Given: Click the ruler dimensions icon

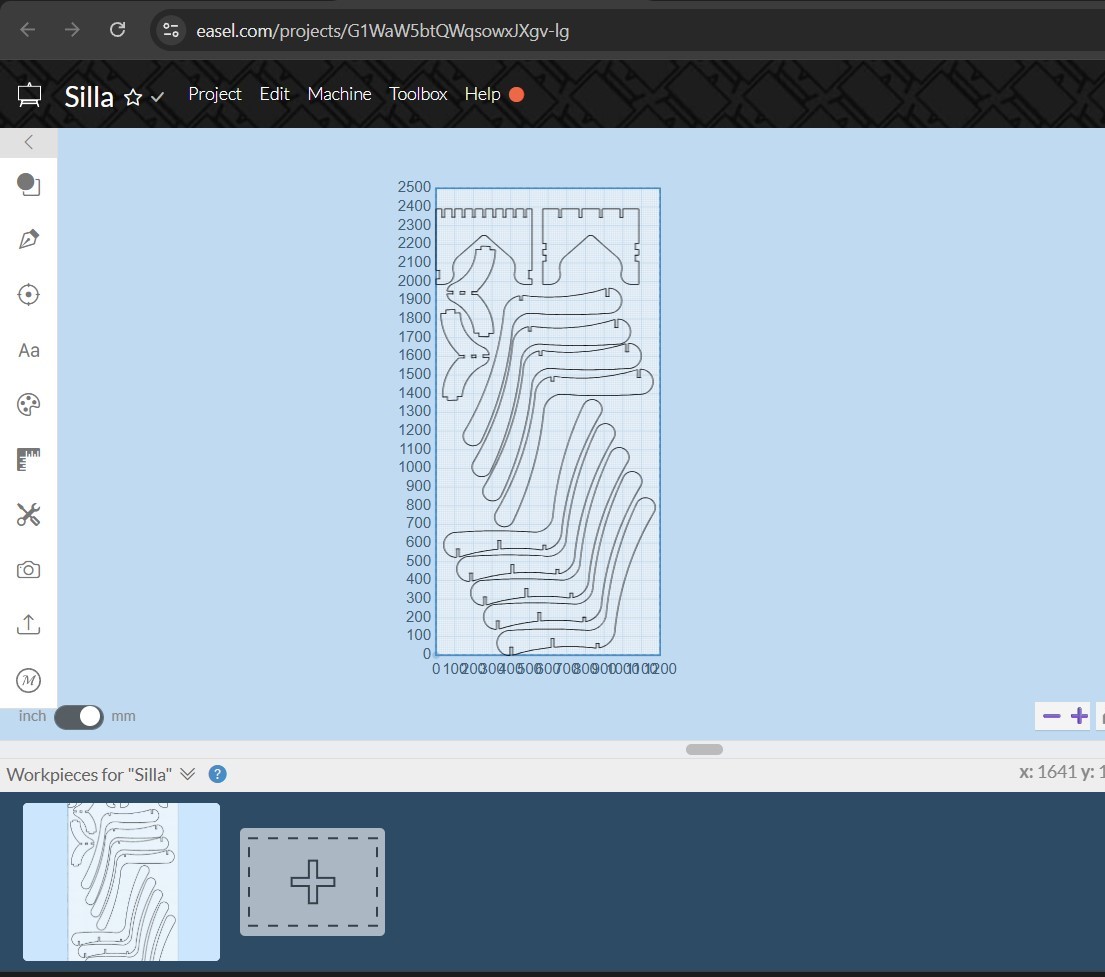Looking at the screenshot, I should (x=29, y=459).
